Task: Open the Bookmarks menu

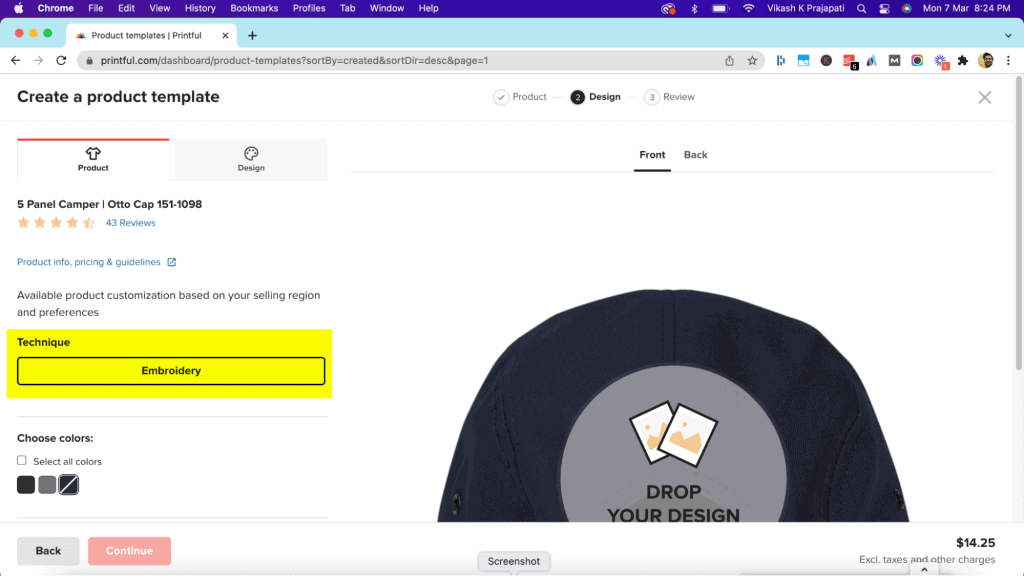Action: coord(254,8)
